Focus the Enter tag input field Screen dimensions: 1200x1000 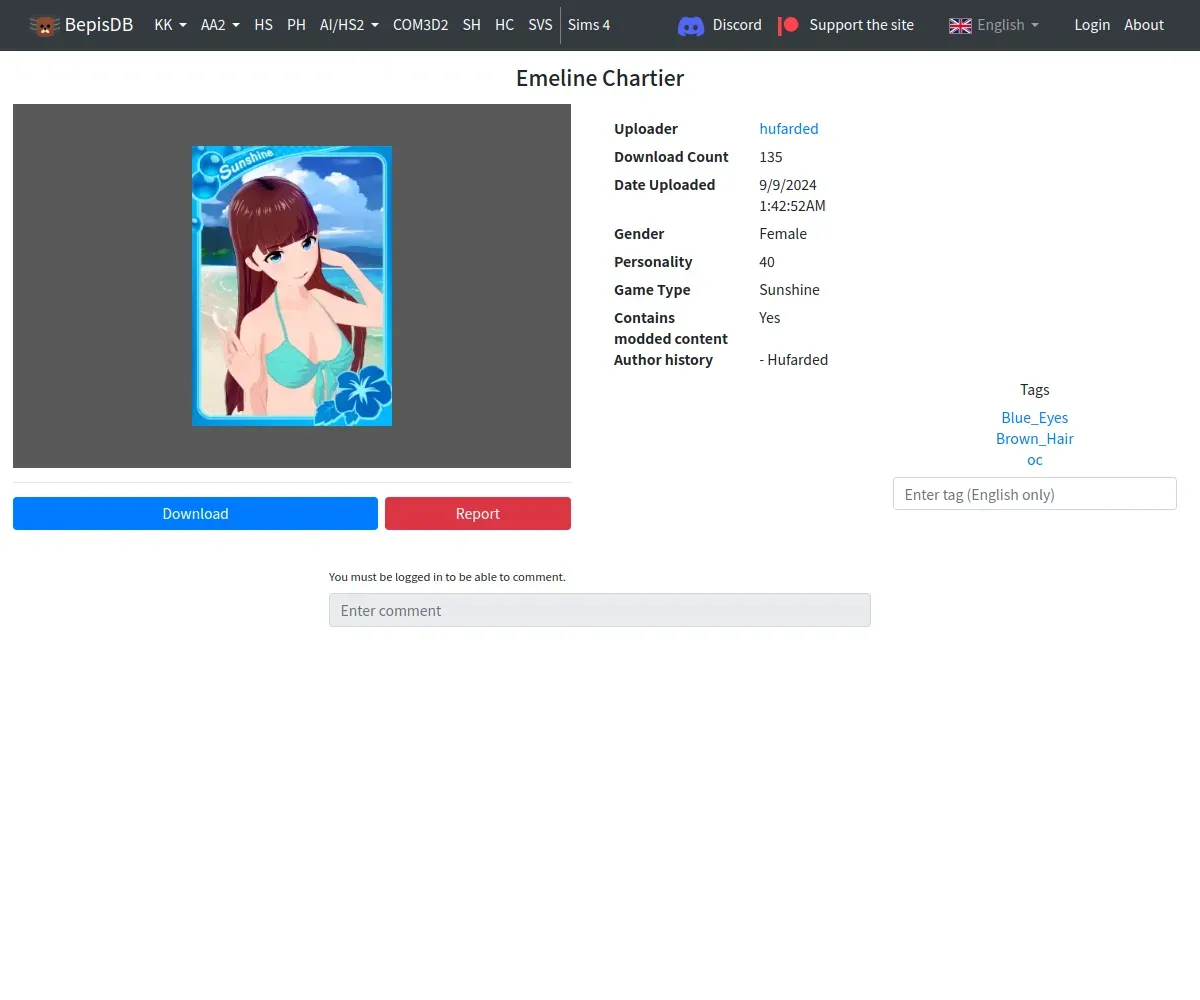(1035, 494)
